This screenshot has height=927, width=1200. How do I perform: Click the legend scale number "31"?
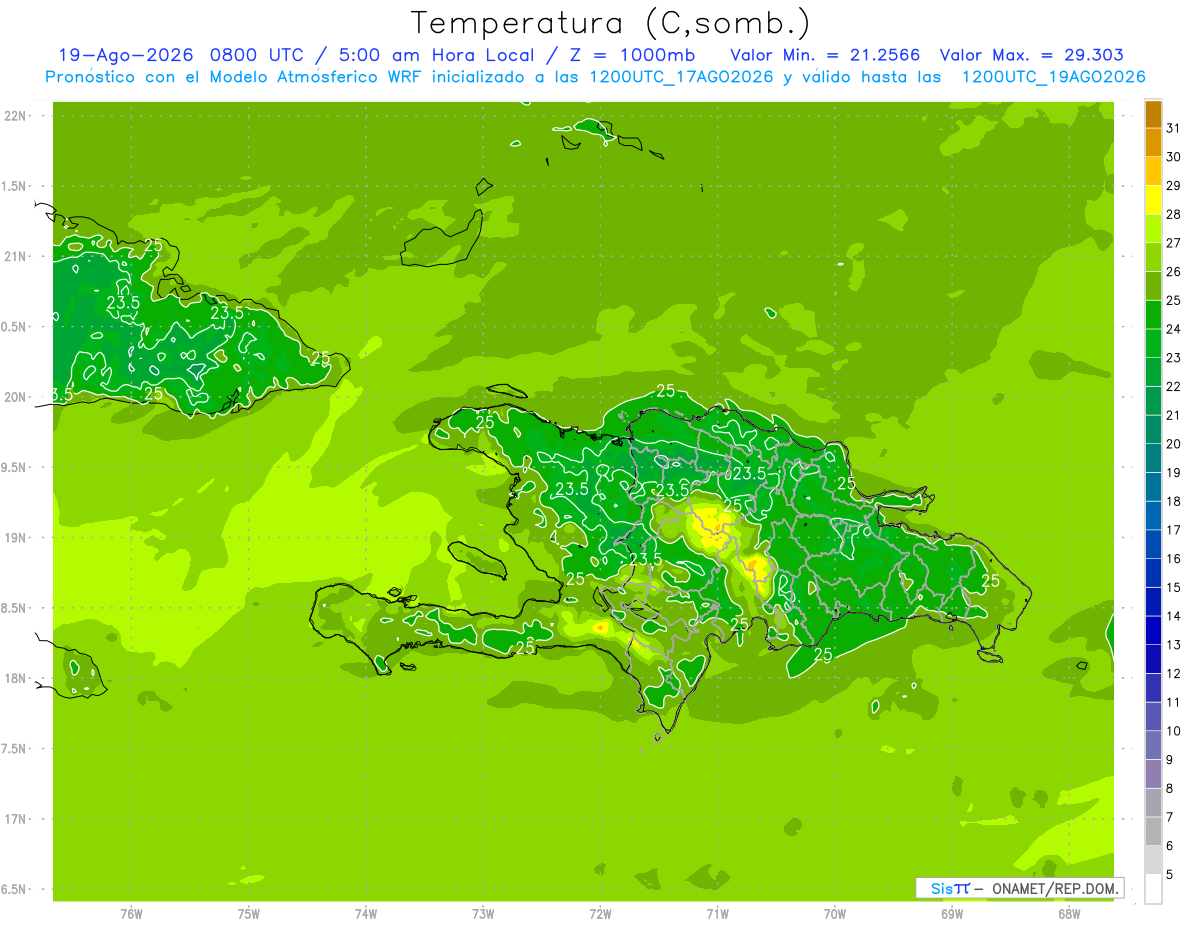[1174, 128]
